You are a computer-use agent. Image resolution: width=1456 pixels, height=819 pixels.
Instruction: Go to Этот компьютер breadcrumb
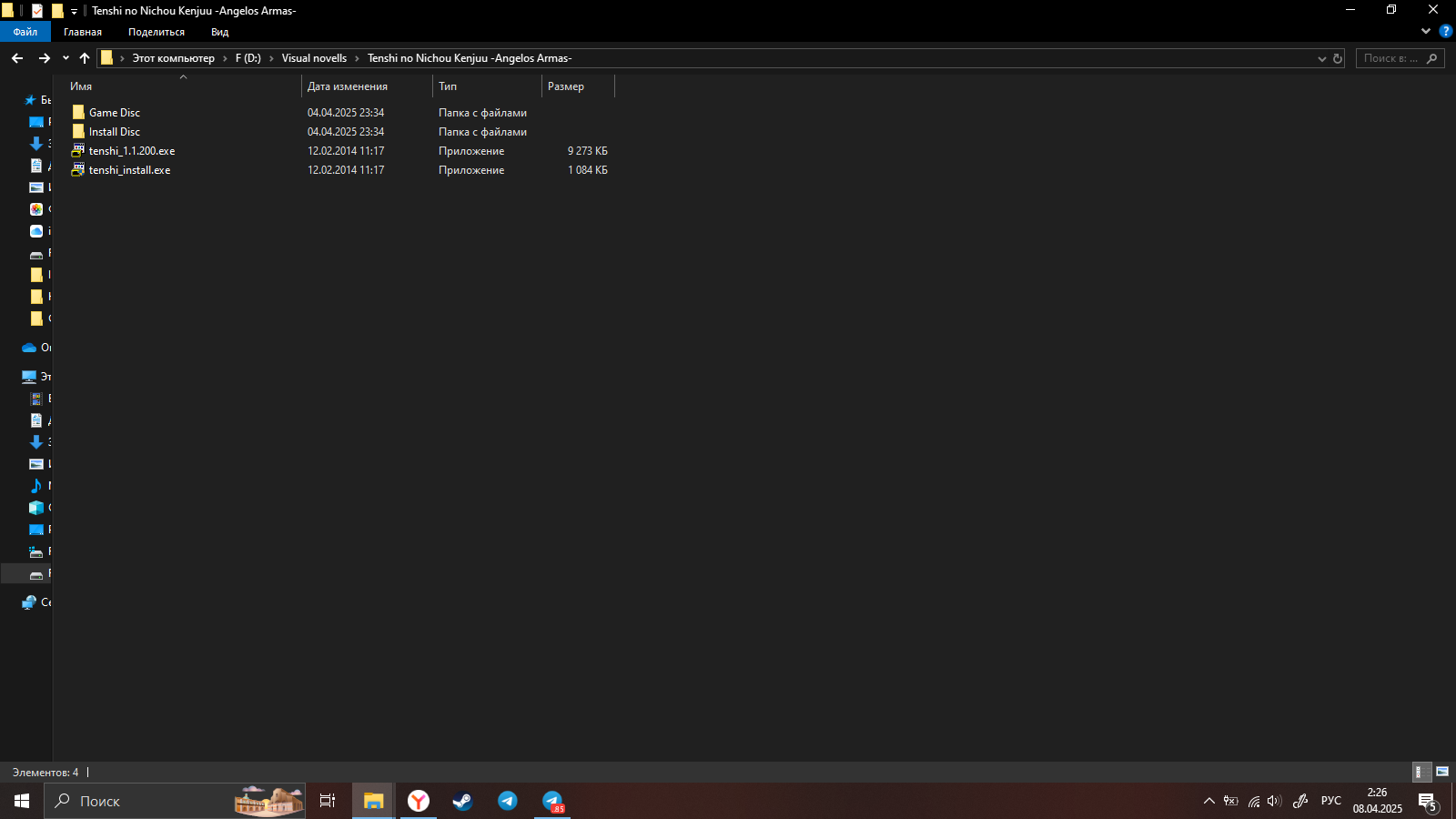(174, 58)
